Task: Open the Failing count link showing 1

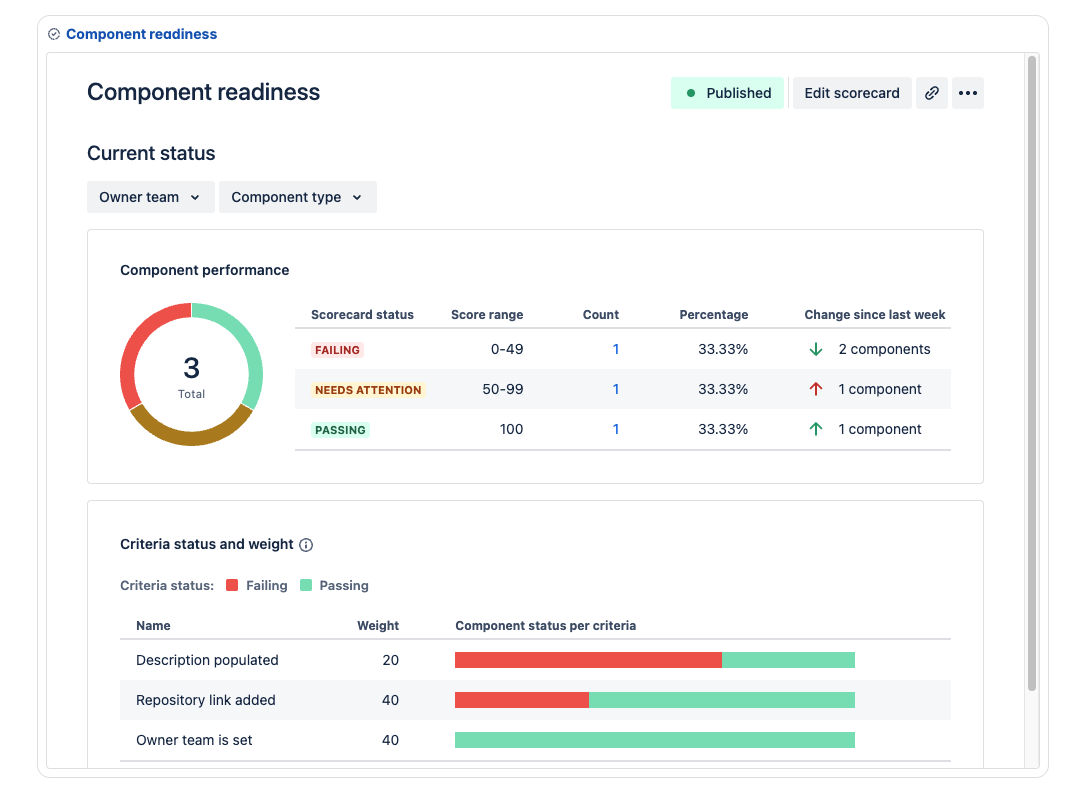Action: [x=616, y=349]
